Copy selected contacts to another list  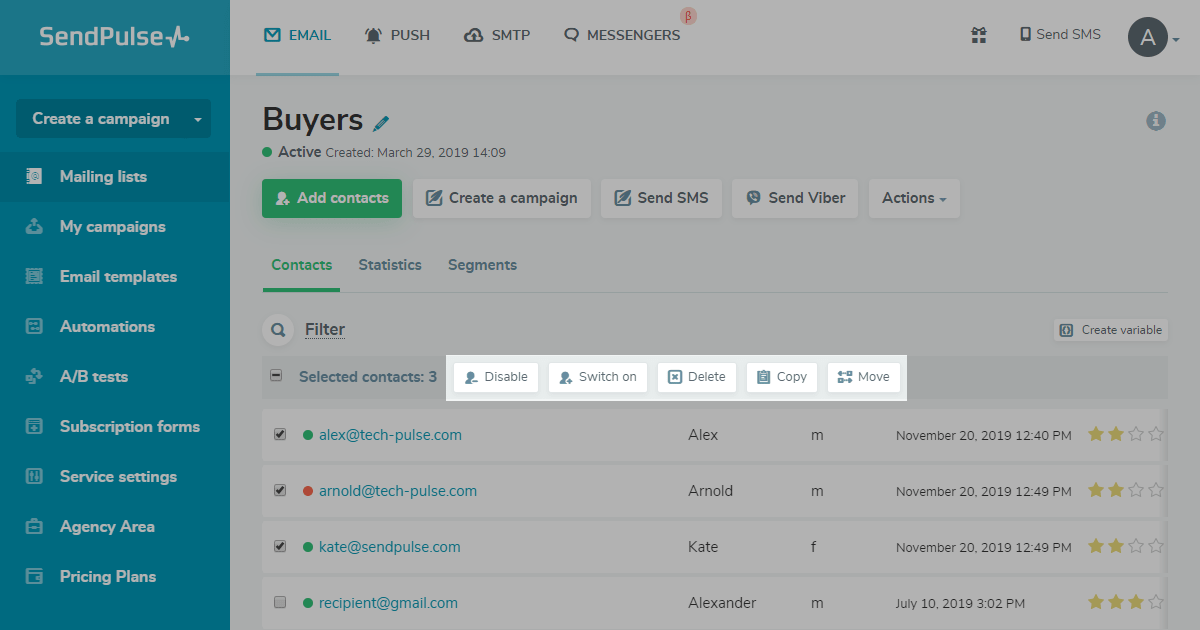(782, 377)
